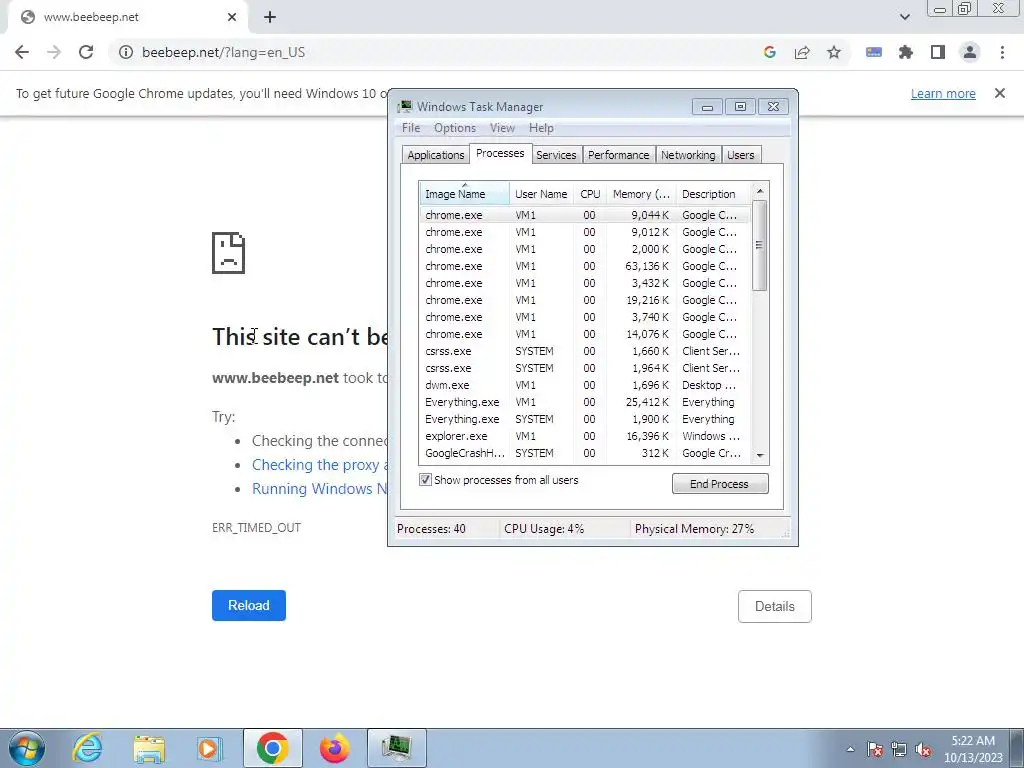1024x768 pixels.
Task: Click the Task Manager taskbar button
Action: coord(396,748)
